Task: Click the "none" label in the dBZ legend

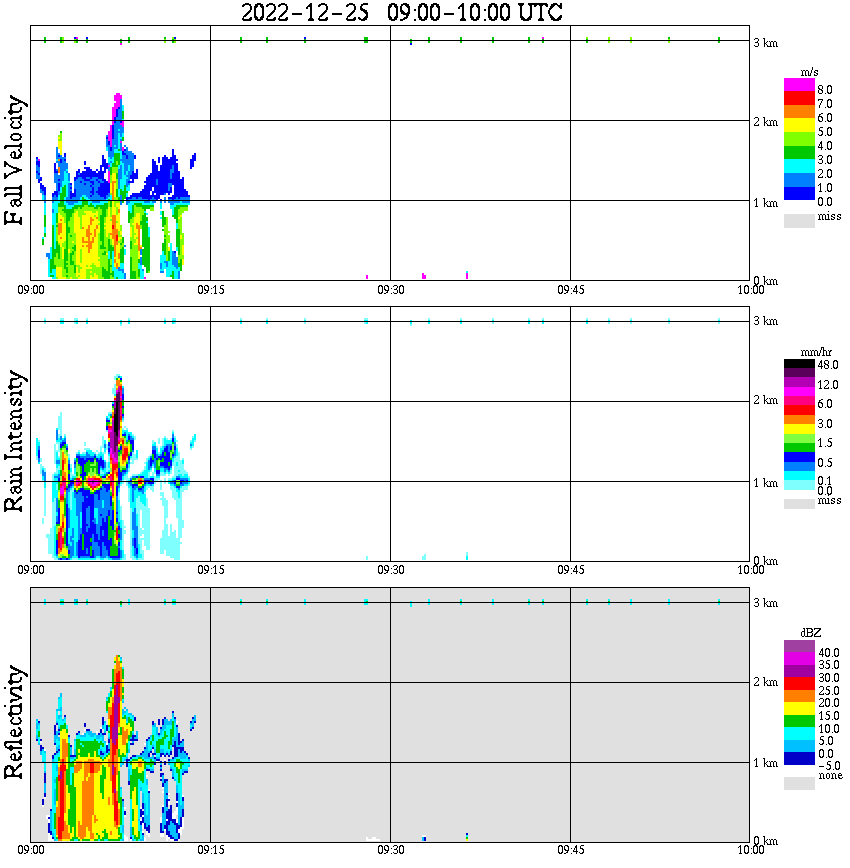Action: (830, 776)
